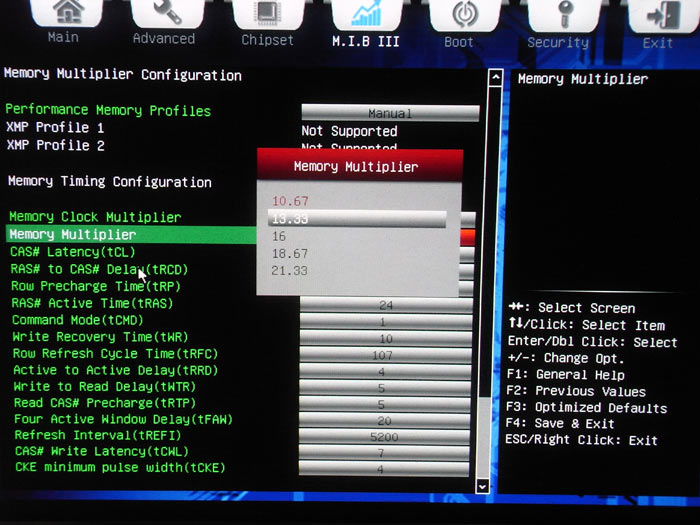The image size is (700, 525).
Task: Click the scrollbar down arrow
Action: point(482,486)
